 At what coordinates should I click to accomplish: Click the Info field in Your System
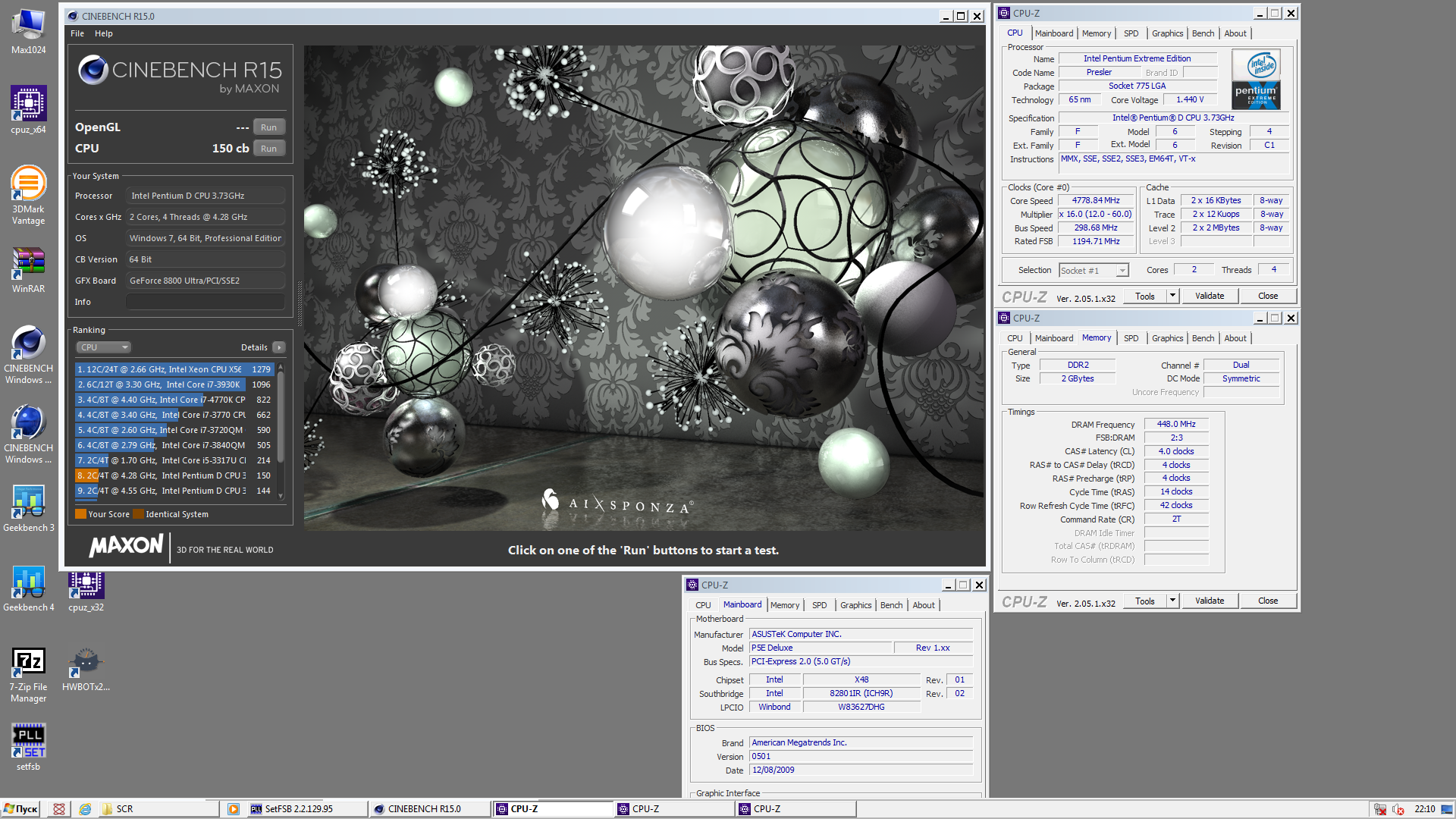click(206, 302)
